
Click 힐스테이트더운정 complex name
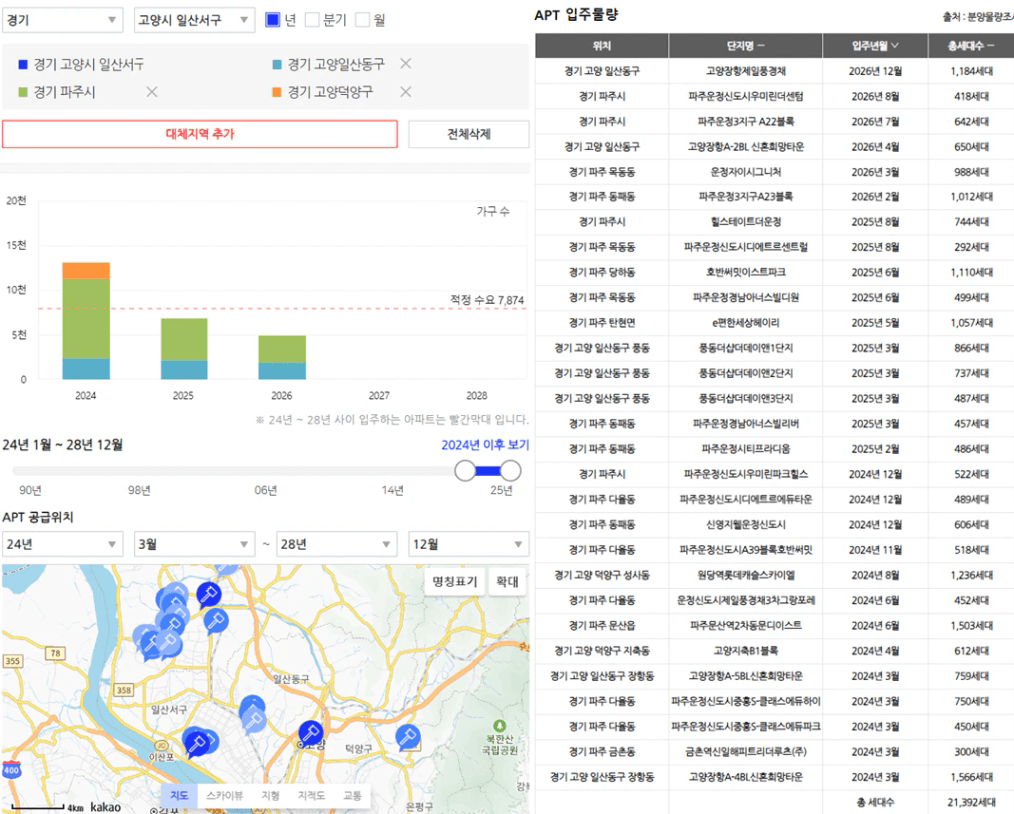coord(746,222)
